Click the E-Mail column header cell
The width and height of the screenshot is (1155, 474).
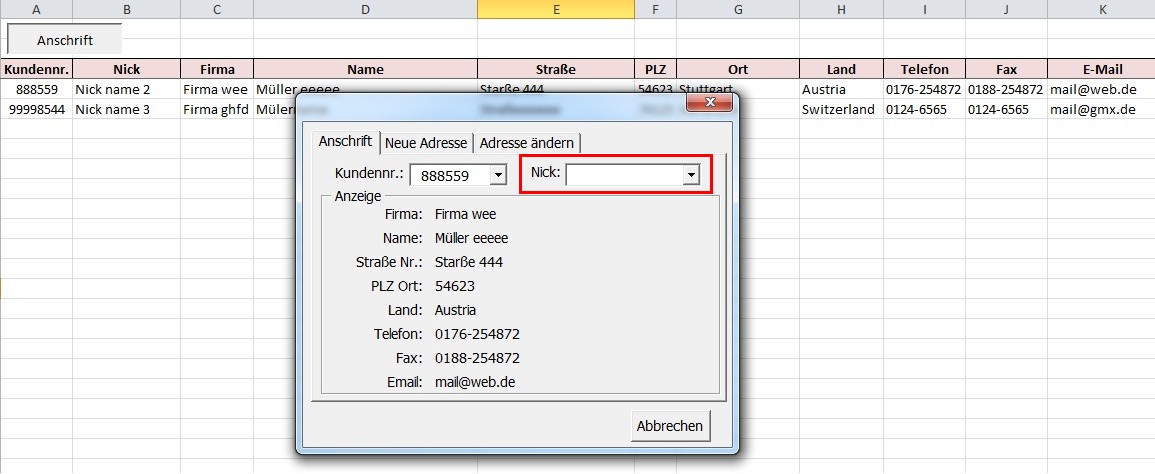(x=1101, y=69)
